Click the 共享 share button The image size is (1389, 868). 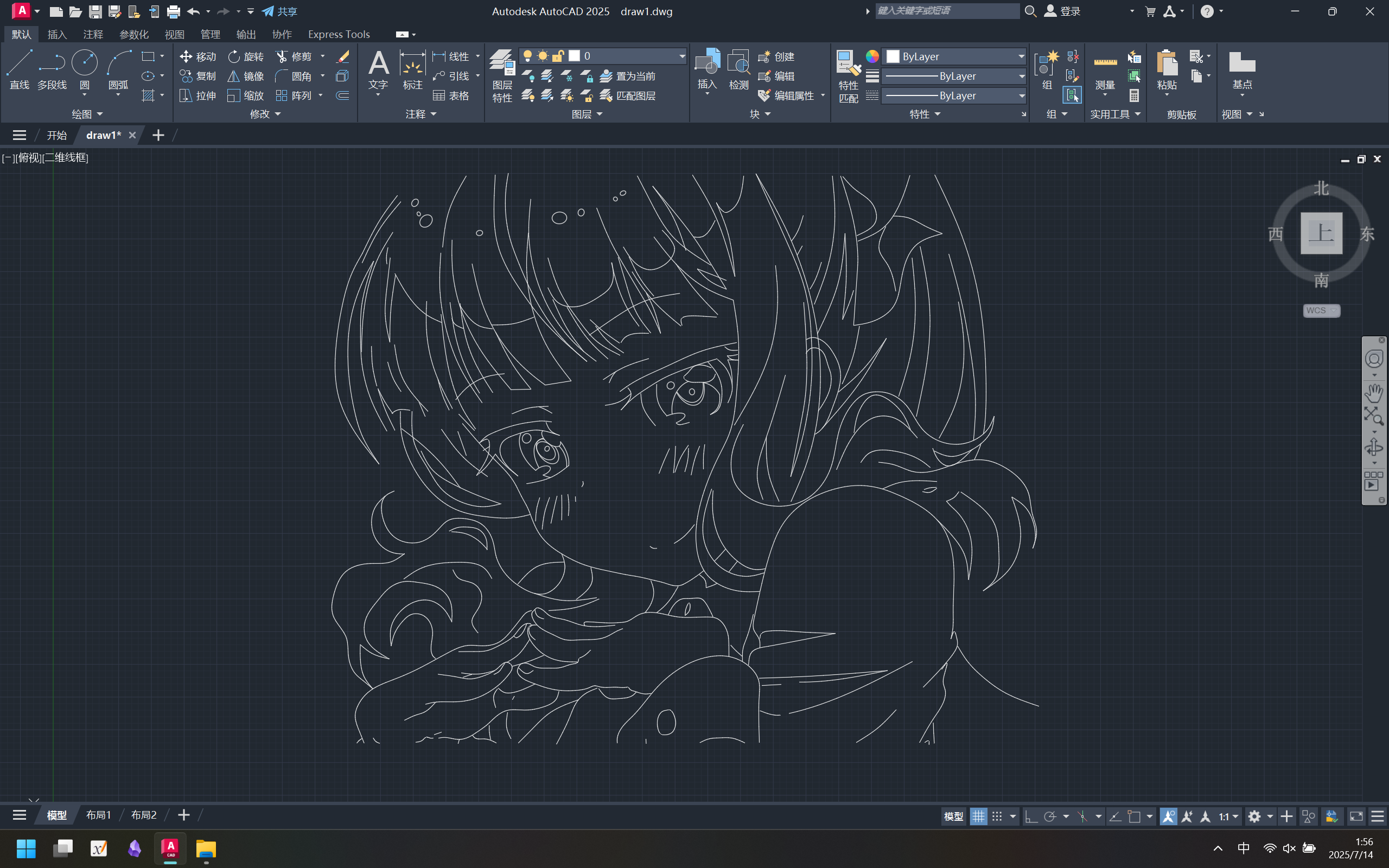coord(279,11)
